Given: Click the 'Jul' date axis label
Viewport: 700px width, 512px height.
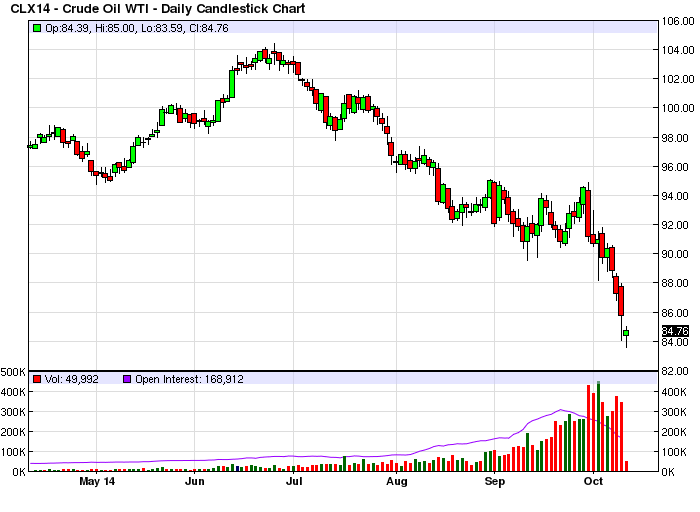Looking at the screenshot, I should point(294,481).
